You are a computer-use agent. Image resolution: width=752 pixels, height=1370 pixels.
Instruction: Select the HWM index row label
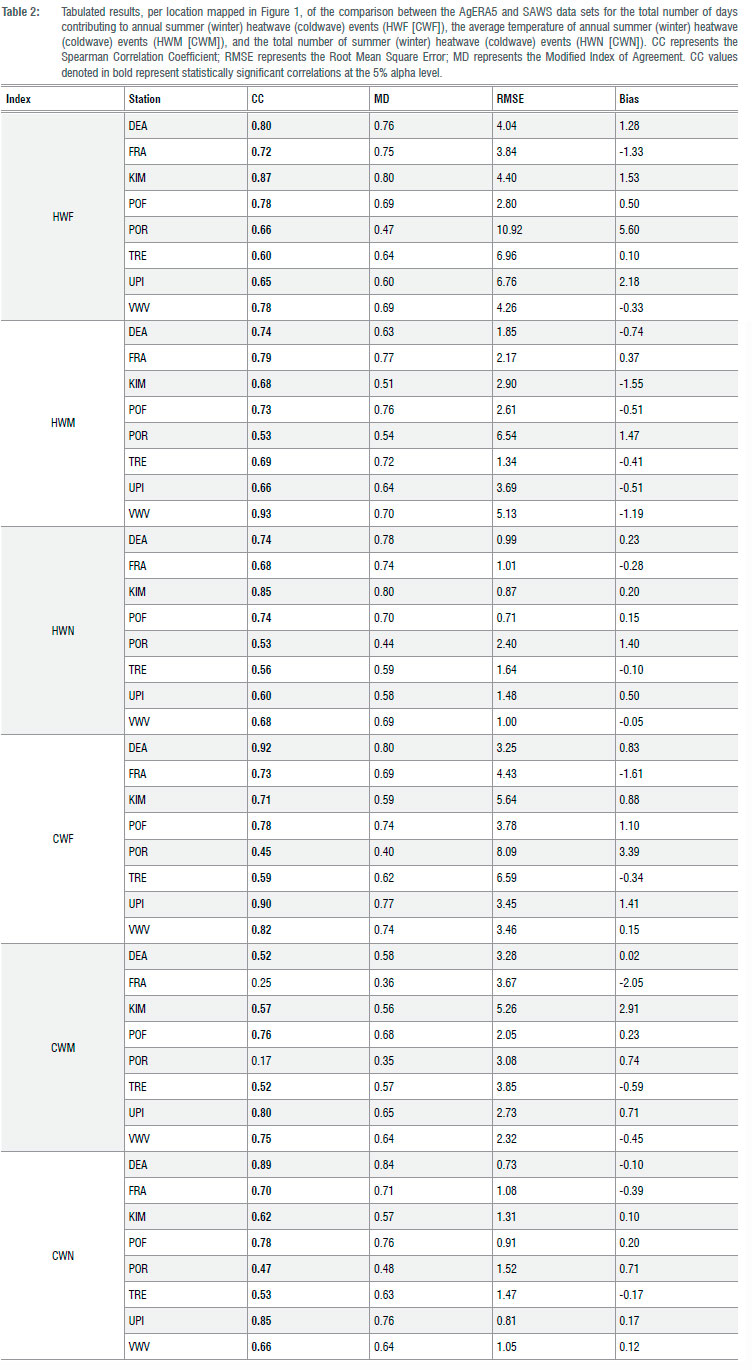(x=62, y=423)
